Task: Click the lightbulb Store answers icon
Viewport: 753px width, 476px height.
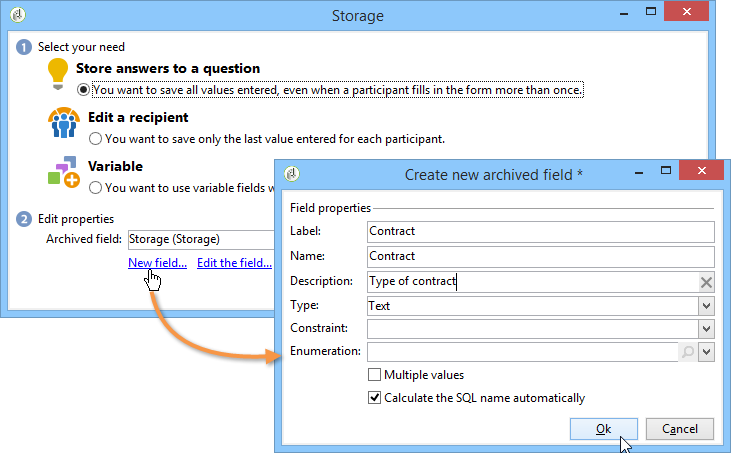Action: coord(58,73)
